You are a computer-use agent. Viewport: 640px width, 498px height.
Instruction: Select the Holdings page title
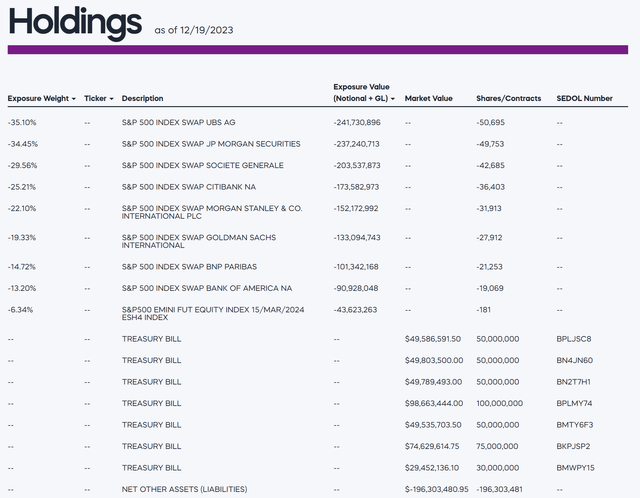[76, 22]
